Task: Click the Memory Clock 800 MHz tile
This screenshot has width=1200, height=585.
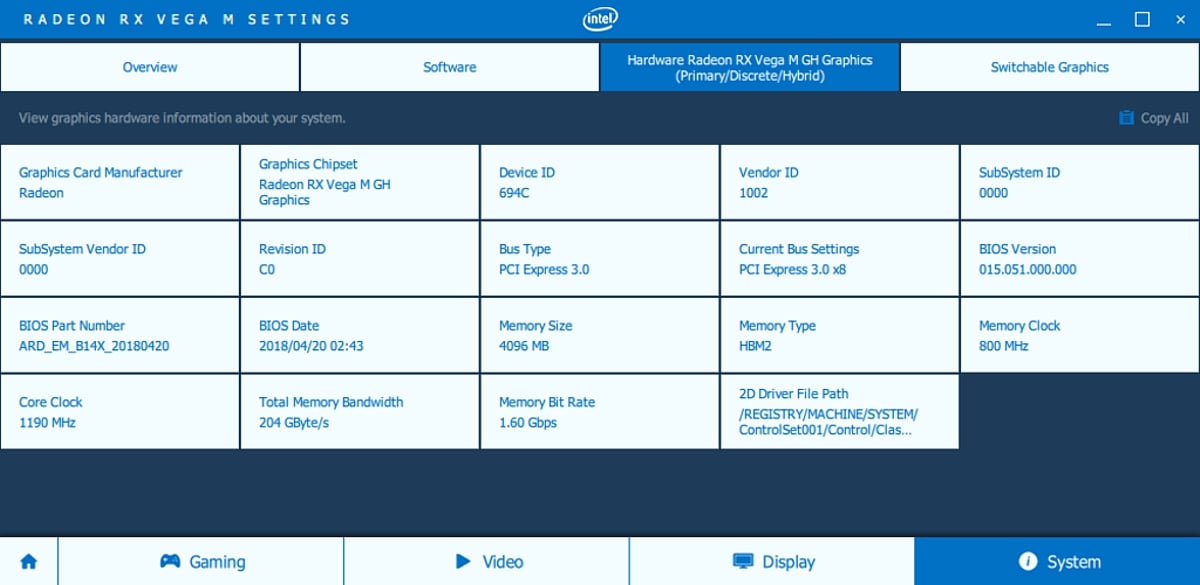Action: tap(1080, 335)
